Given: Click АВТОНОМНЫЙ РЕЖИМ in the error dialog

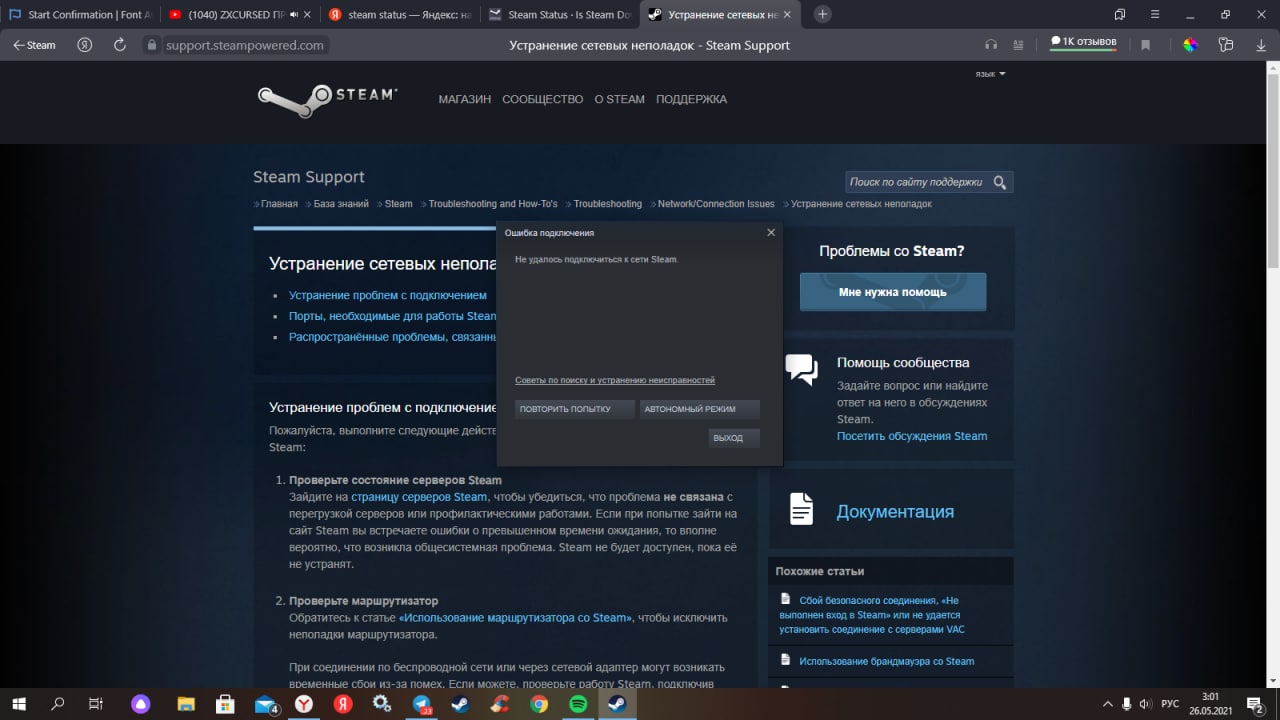Looking at the screenshot, I should [700, 409].
